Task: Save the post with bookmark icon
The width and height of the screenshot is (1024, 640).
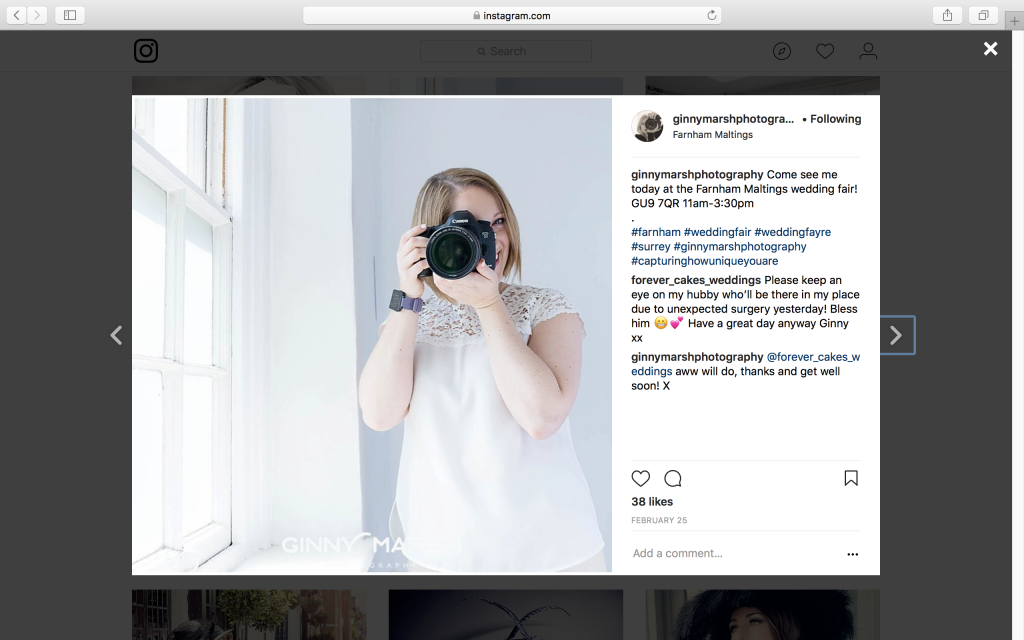Action: tap(851, 478)
